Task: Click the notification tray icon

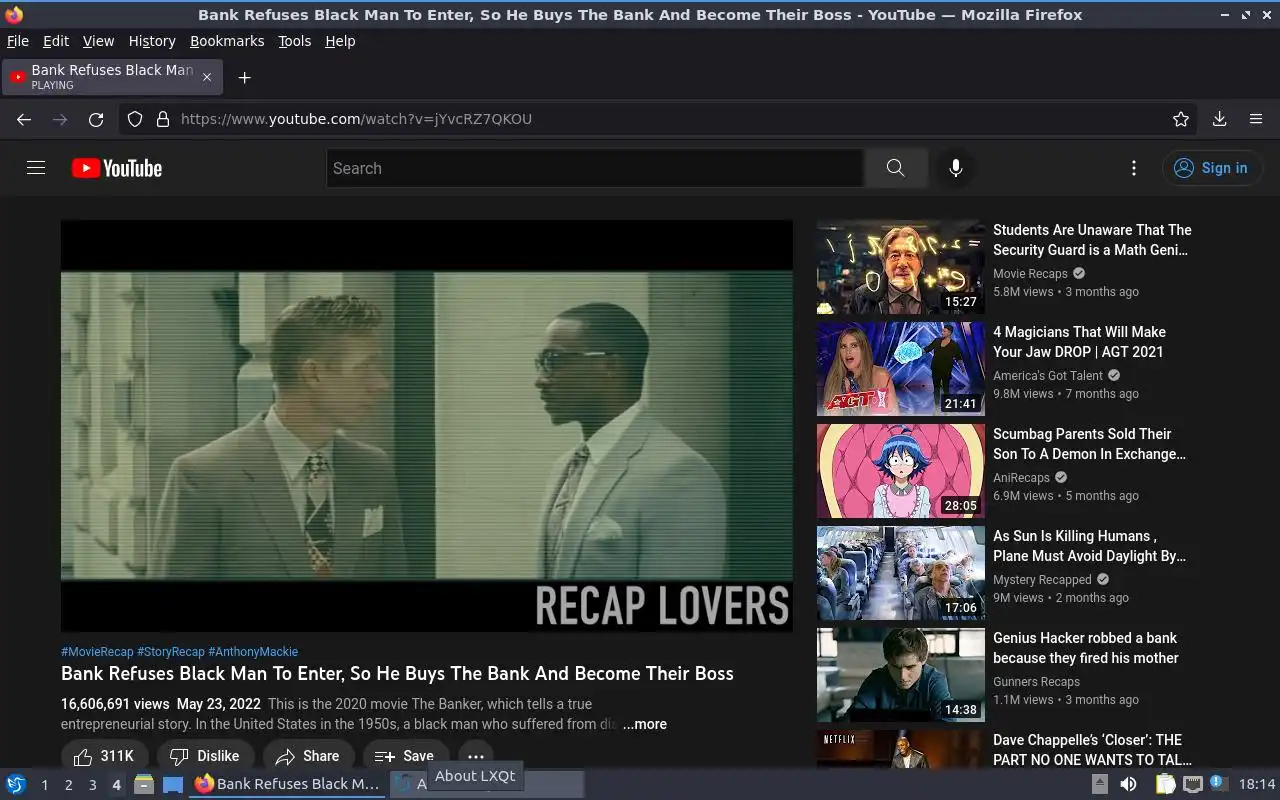Action: pyautogui.click(x=1218, y=784)
